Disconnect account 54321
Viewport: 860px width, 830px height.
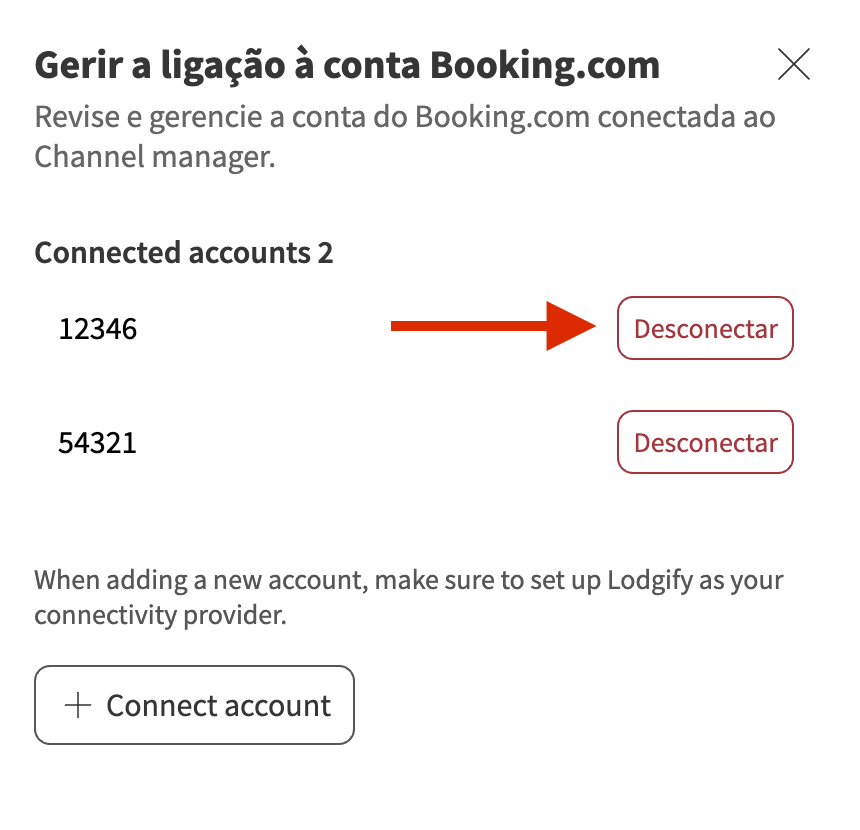(x=705, y=442)
